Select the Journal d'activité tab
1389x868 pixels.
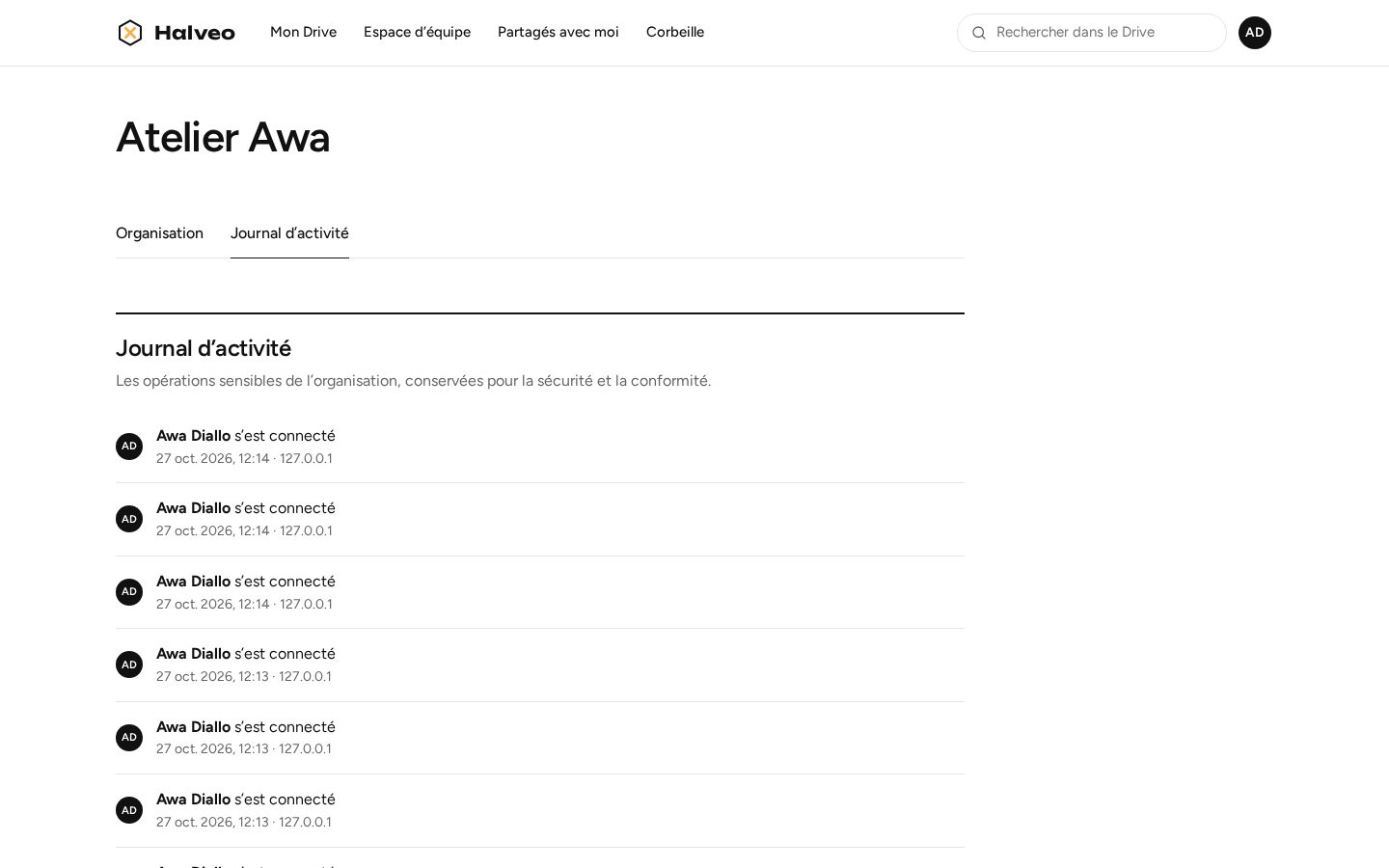pos(289,233)
